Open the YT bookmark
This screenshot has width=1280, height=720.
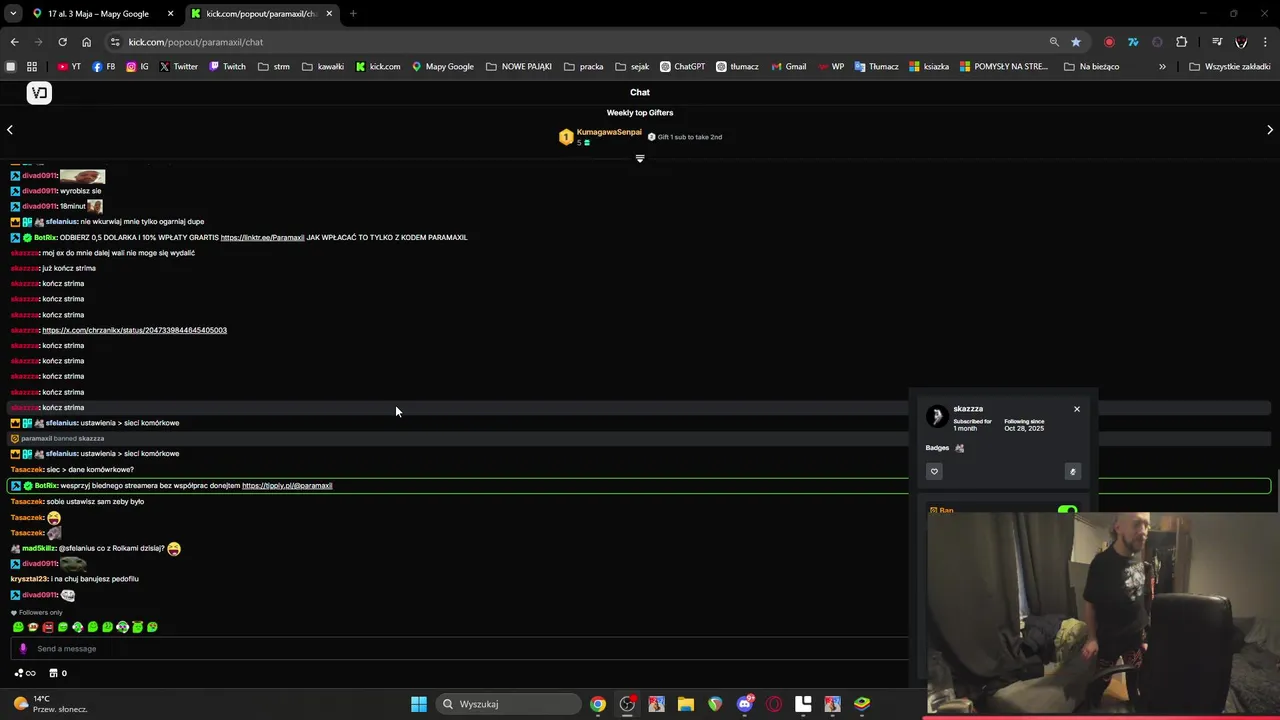(x=69, y=67)
